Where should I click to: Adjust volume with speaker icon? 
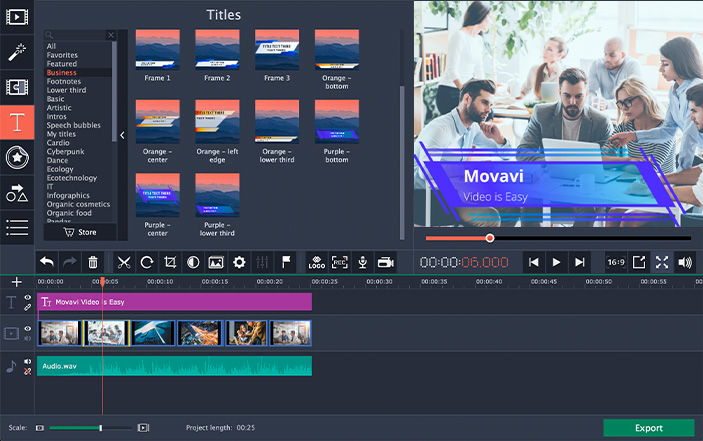point(685,262)
